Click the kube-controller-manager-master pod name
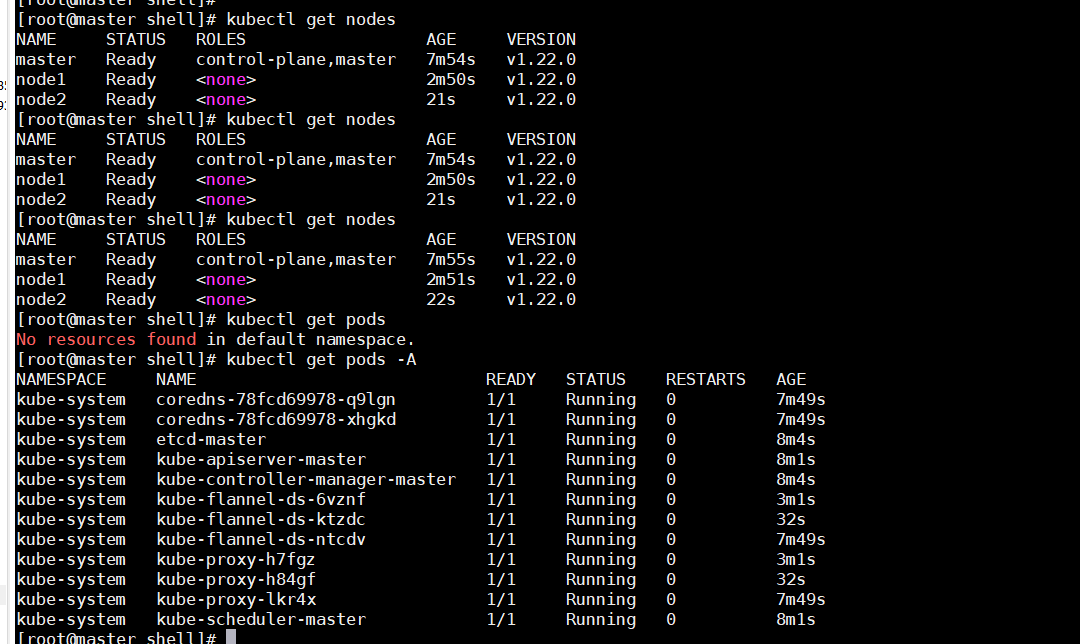The width and height of the screenshot is (1080, 644). click(x=306, y=480)
